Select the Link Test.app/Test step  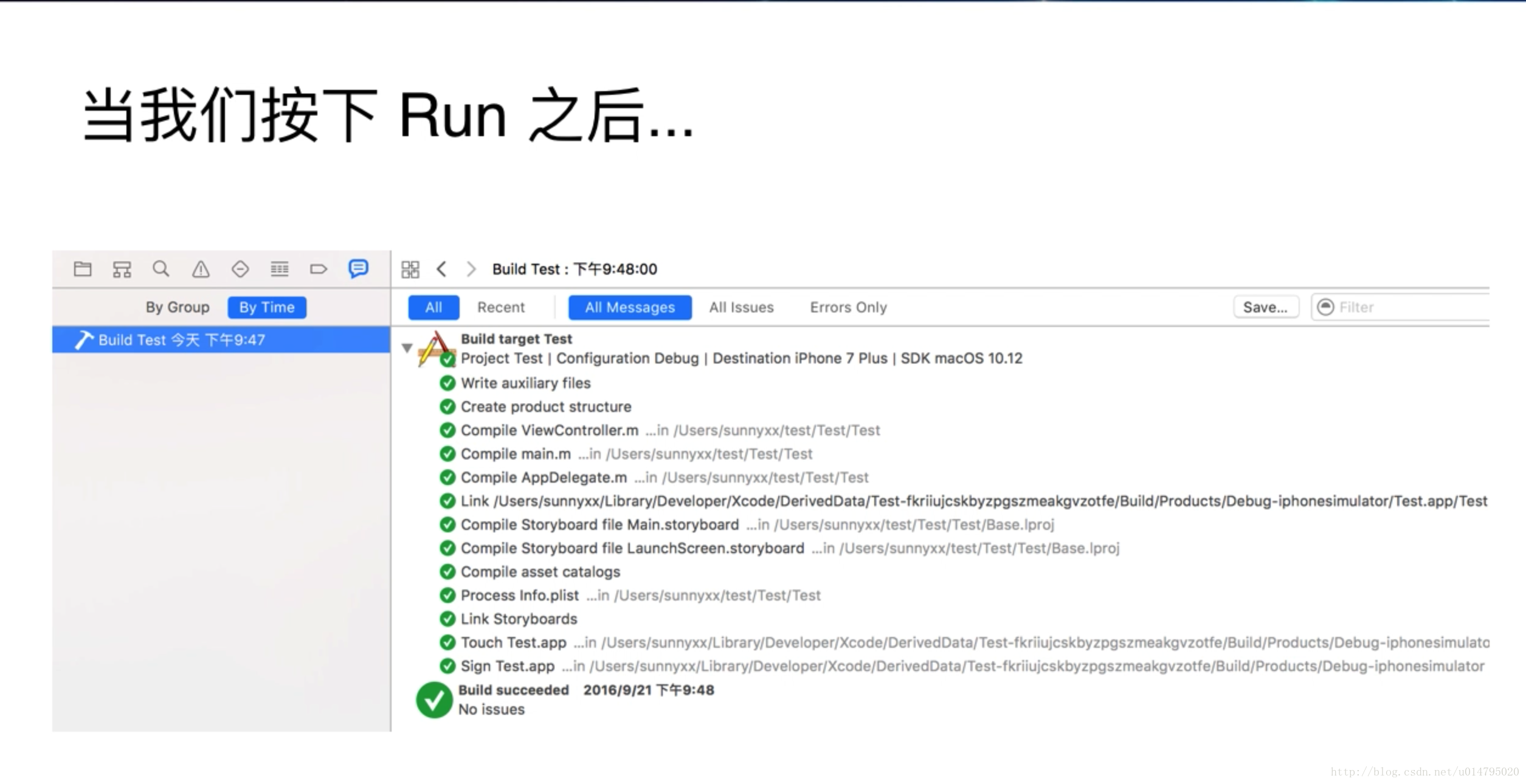coord(974,501)
